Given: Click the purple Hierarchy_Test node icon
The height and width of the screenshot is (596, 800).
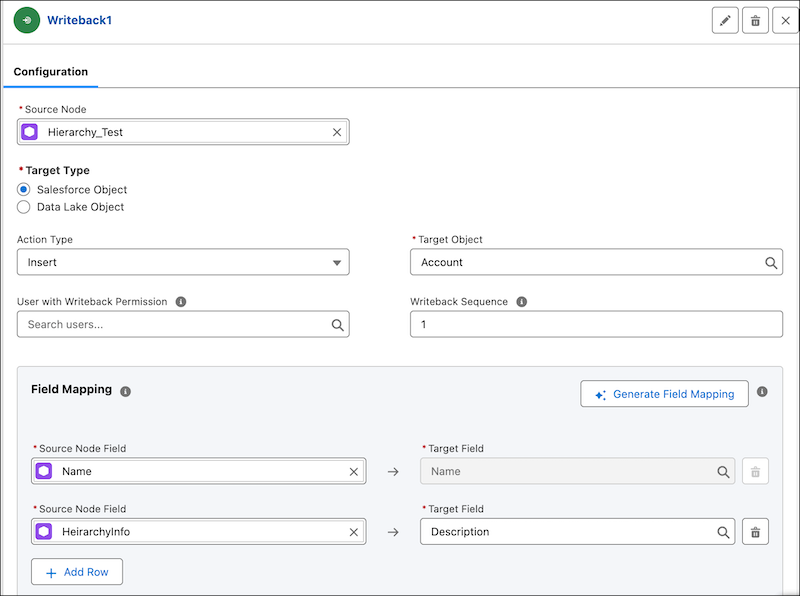Looking at the screenshot, I should coord(30,132).
